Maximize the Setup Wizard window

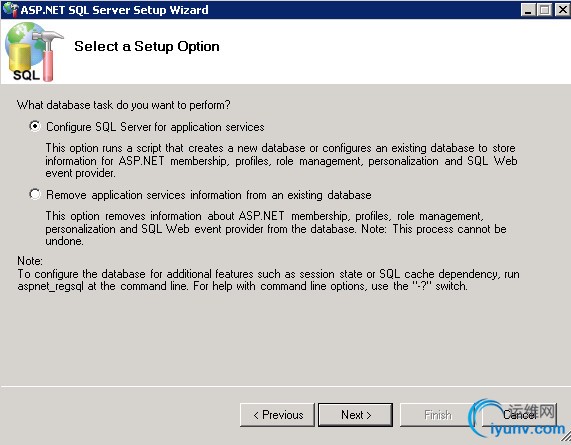point(544,10)
